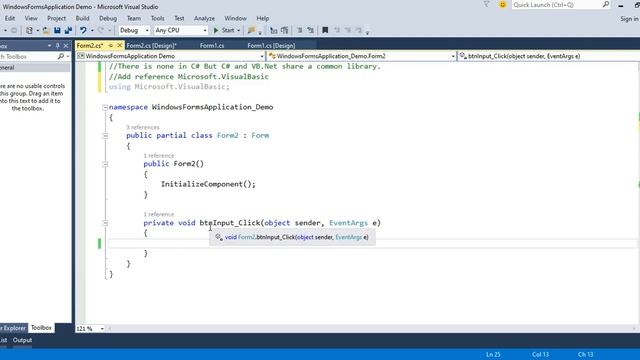Screen dimensions: 640x360
Task: Click the Open File folder icon
Action: 46,30
